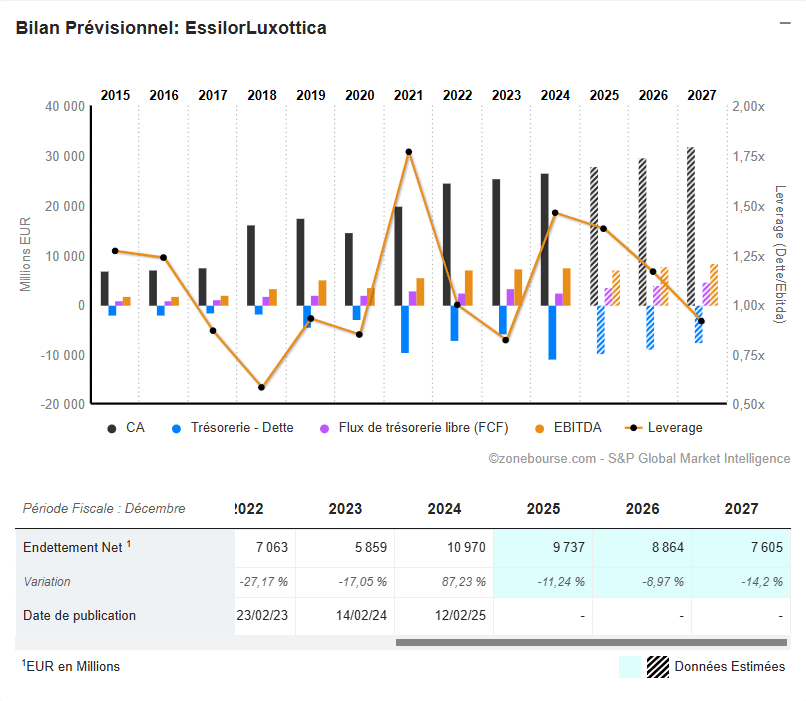The width and height of the screenshot is (806, 701).
Task: Click the hatched Données Estimées legend icon
Action: (x=657, y=667)
